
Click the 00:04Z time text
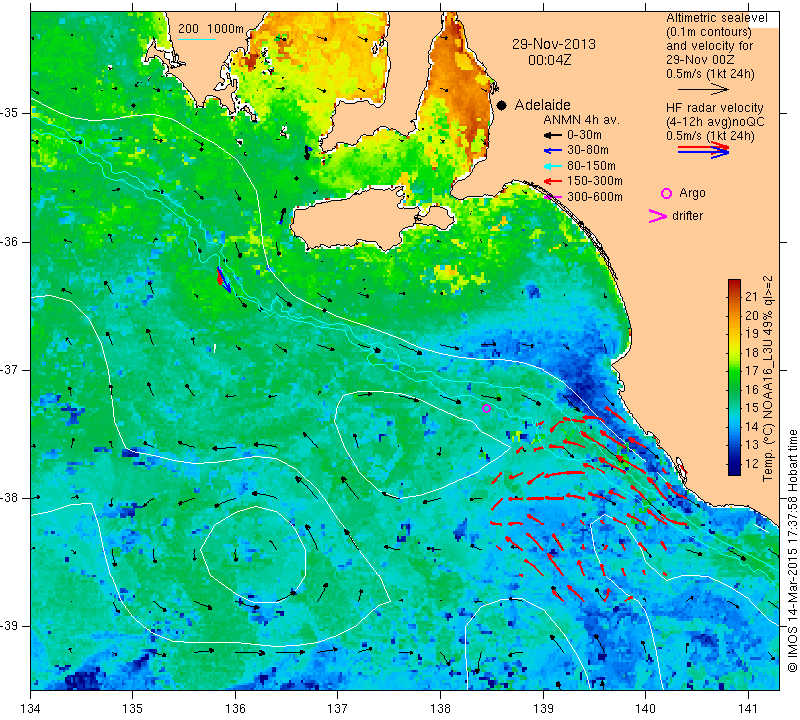click(549, 60)
